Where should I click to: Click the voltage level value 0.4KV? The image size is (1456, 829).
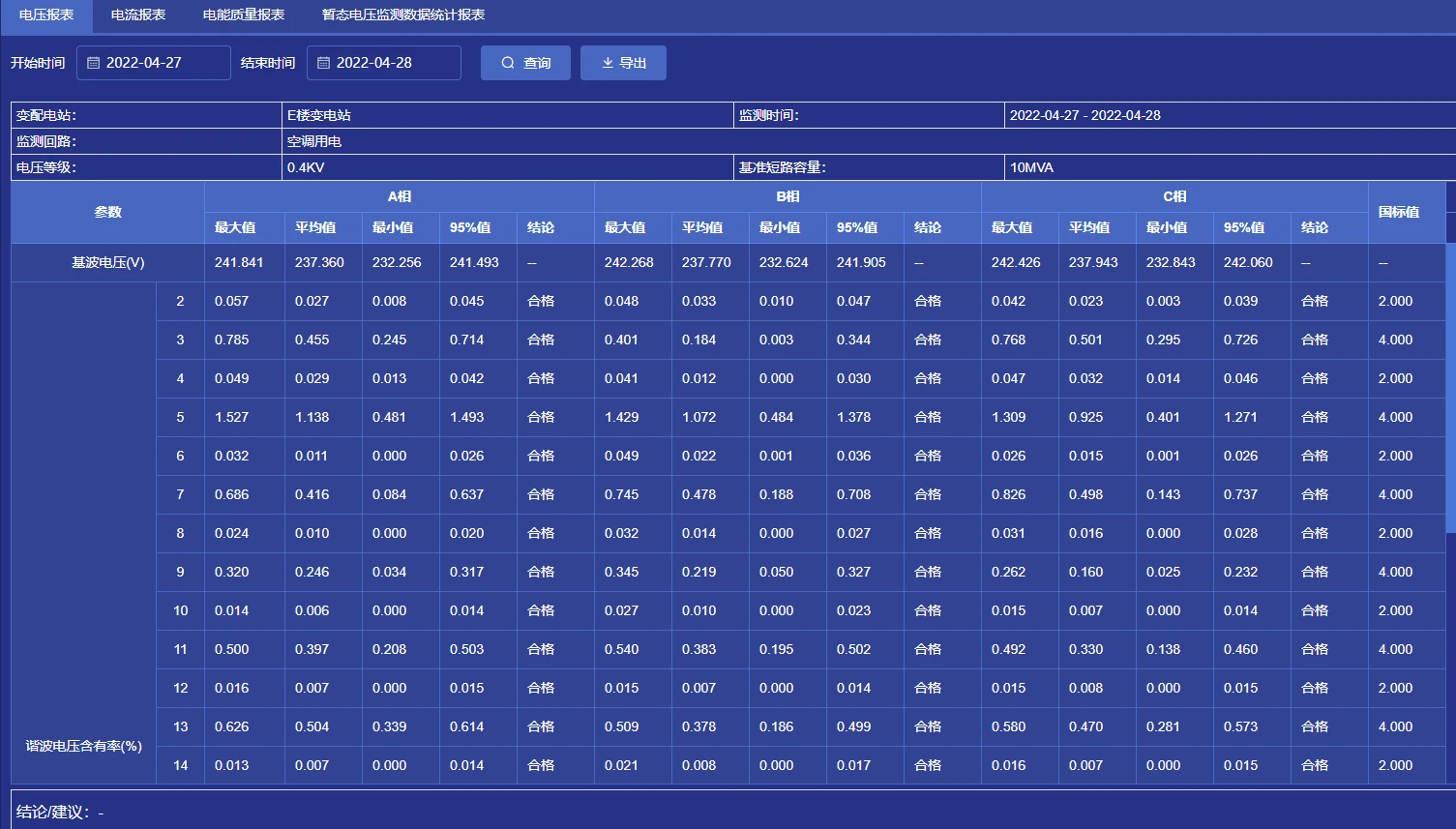tap(306, 167)
